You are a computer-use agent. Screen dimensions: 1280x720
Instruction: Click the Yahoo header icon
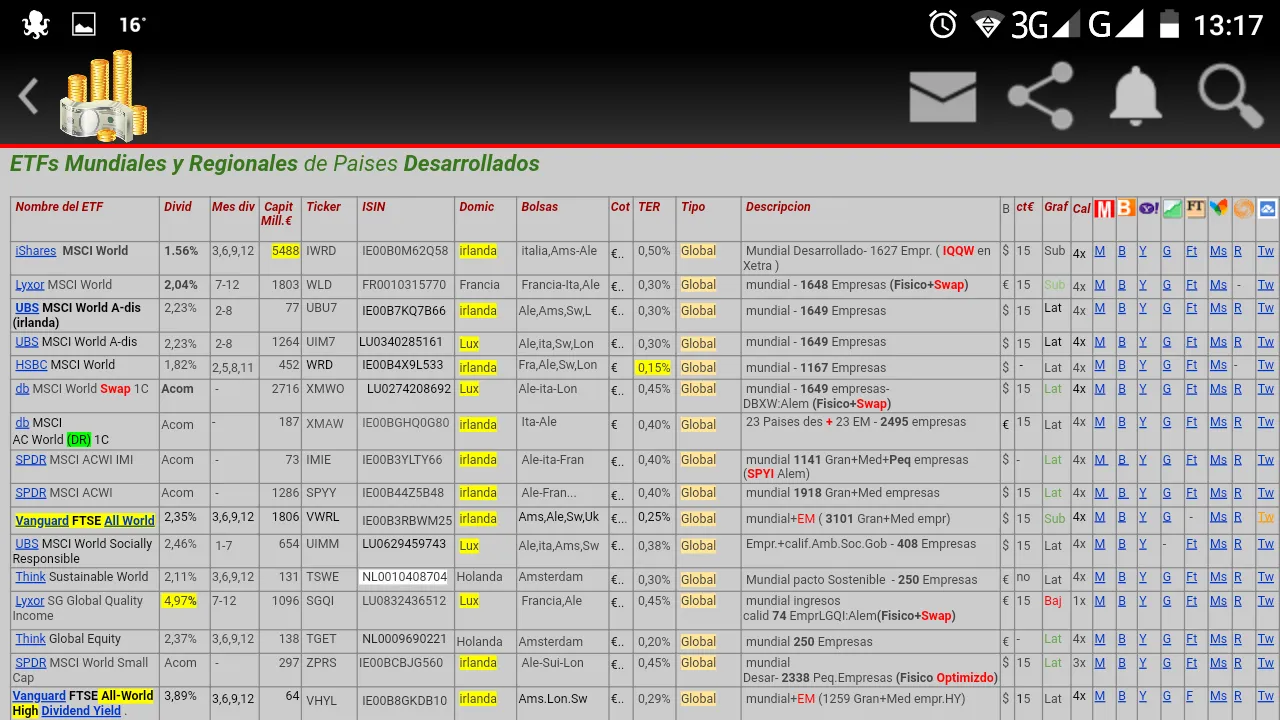pyautogui.click(x=1148, y=208)
